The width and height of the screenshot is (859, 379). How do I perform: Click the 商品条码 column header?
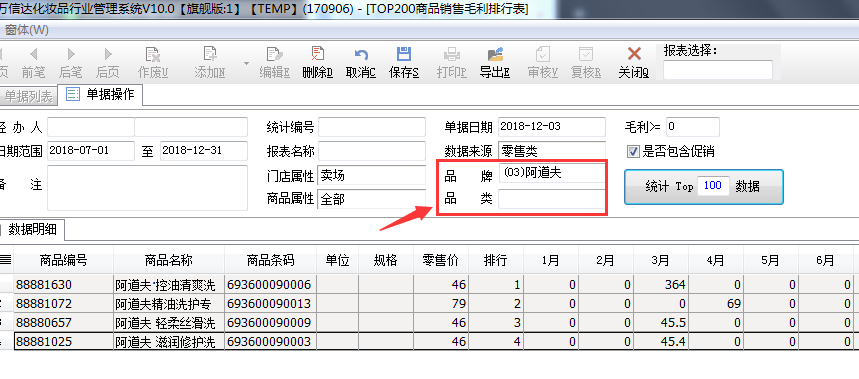coord(271,260)
